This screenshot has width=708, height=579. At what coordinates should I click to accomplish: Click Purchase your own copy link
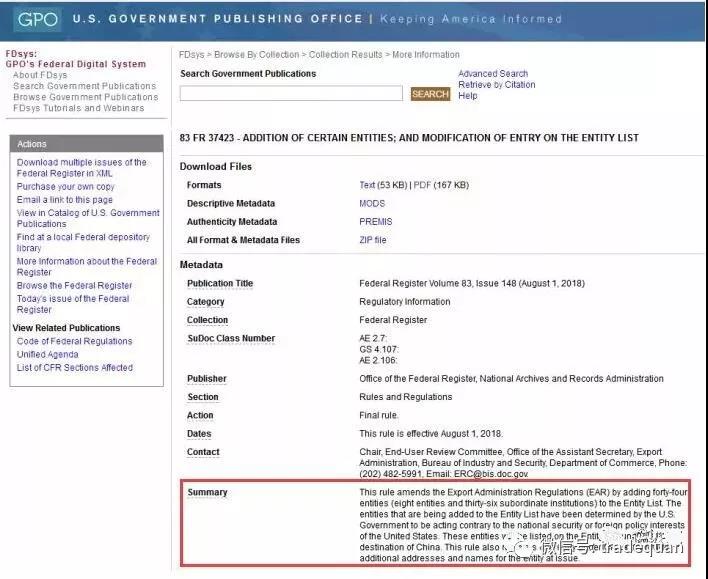[x=65, y=187]
